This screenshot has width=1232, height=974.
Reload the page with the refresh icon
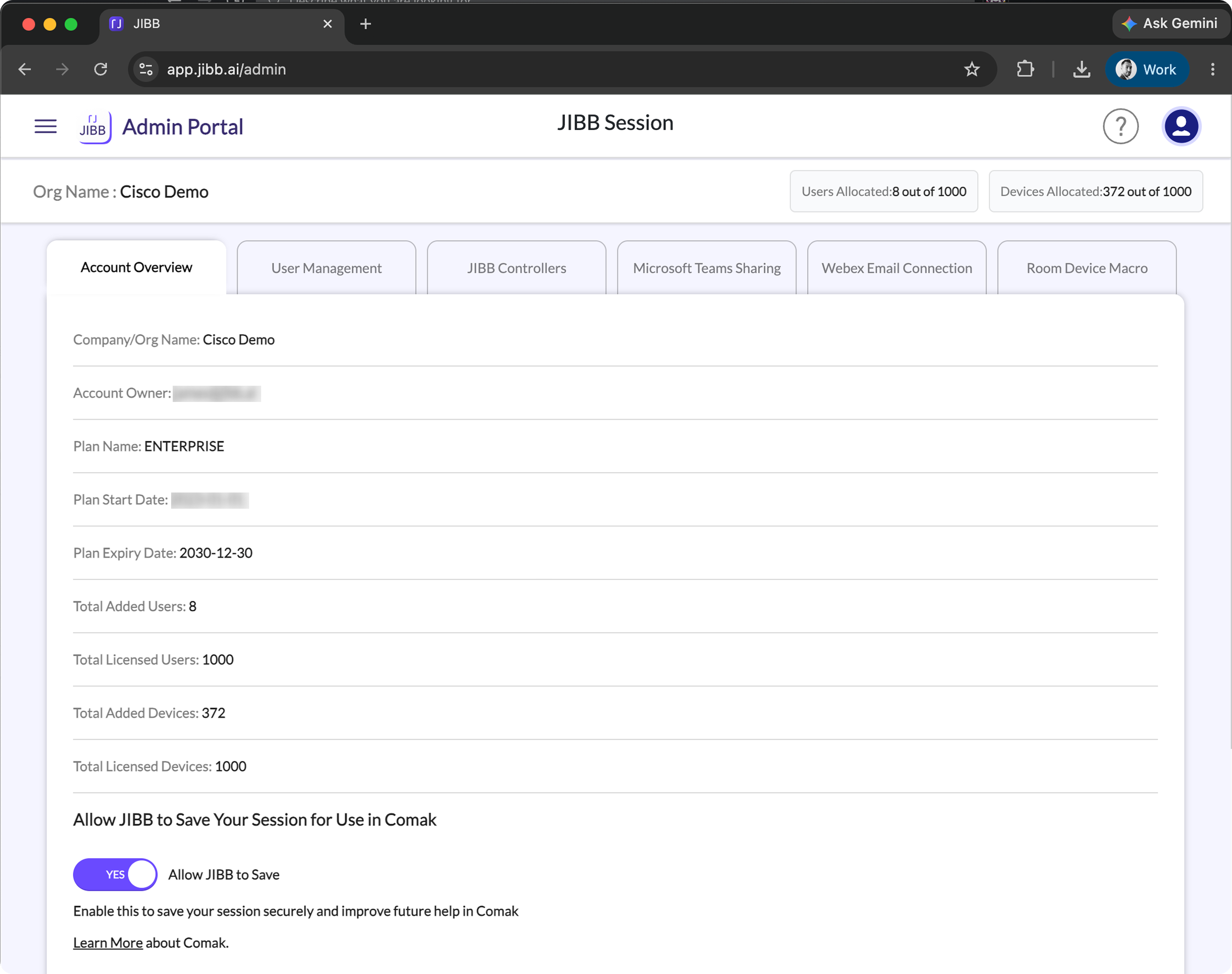(x=101, y=70)
